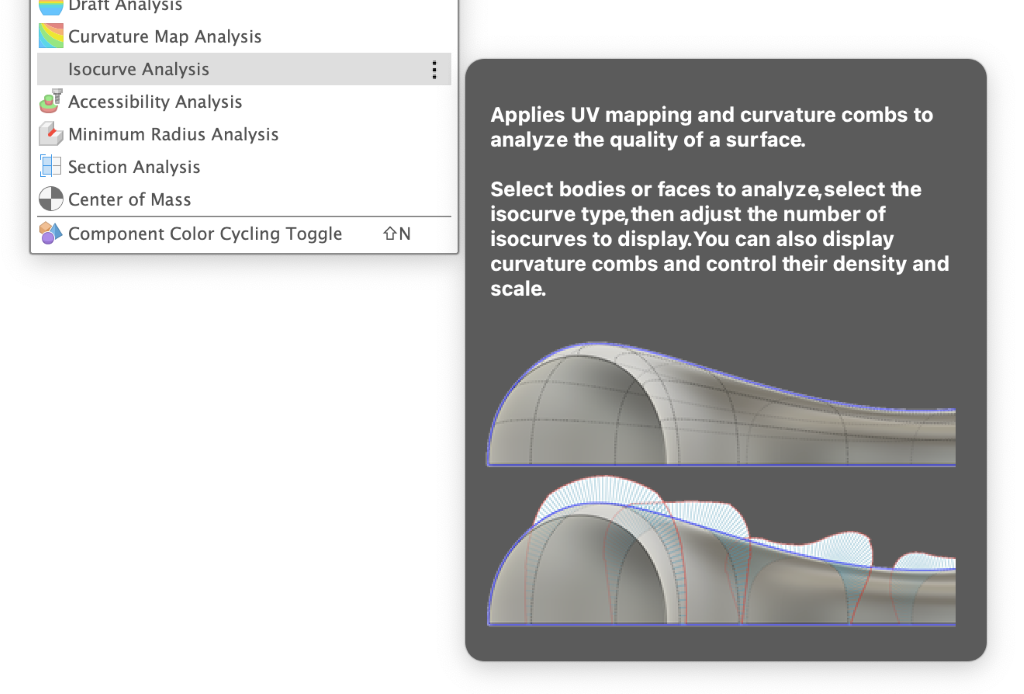Click the Accessibility Analysis icon
The width and height of the screenshot is (1024, 694).
pos(51,102)
